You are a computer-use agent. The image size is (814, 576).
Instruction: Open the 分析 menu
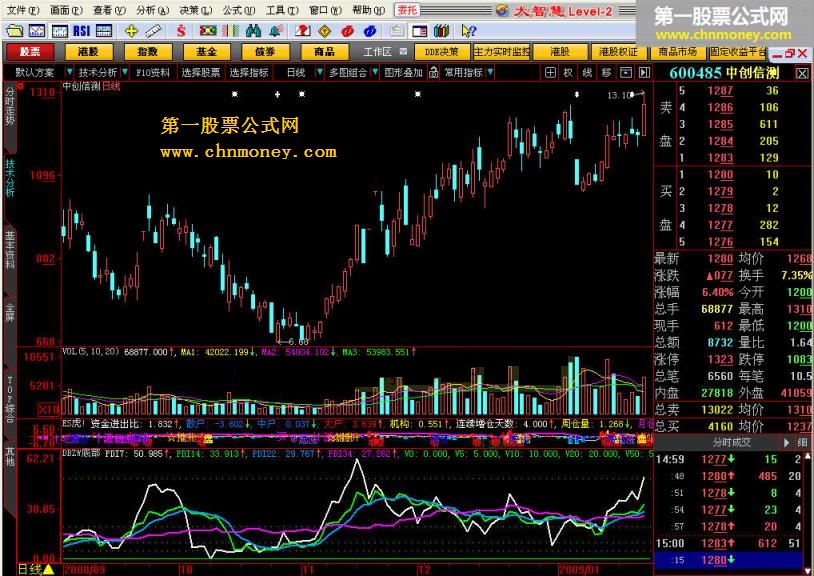point(153,10)
